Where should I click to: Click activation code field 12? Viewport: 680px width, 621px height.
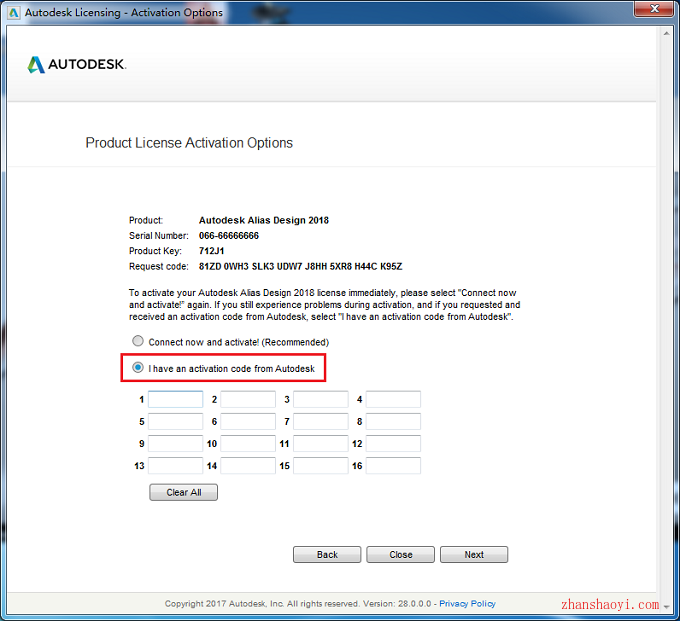[x=393, y=444]
